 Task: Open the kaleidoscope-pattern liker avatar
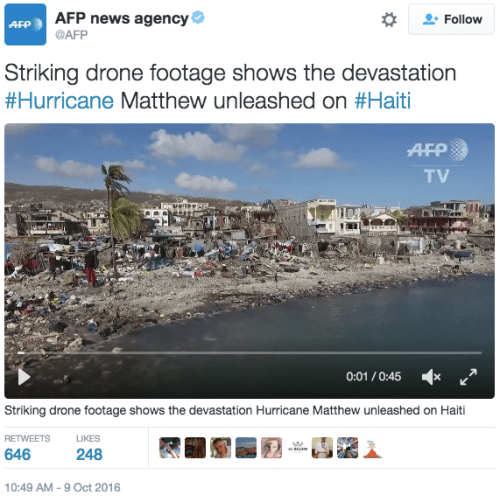[x=347, y=448]
